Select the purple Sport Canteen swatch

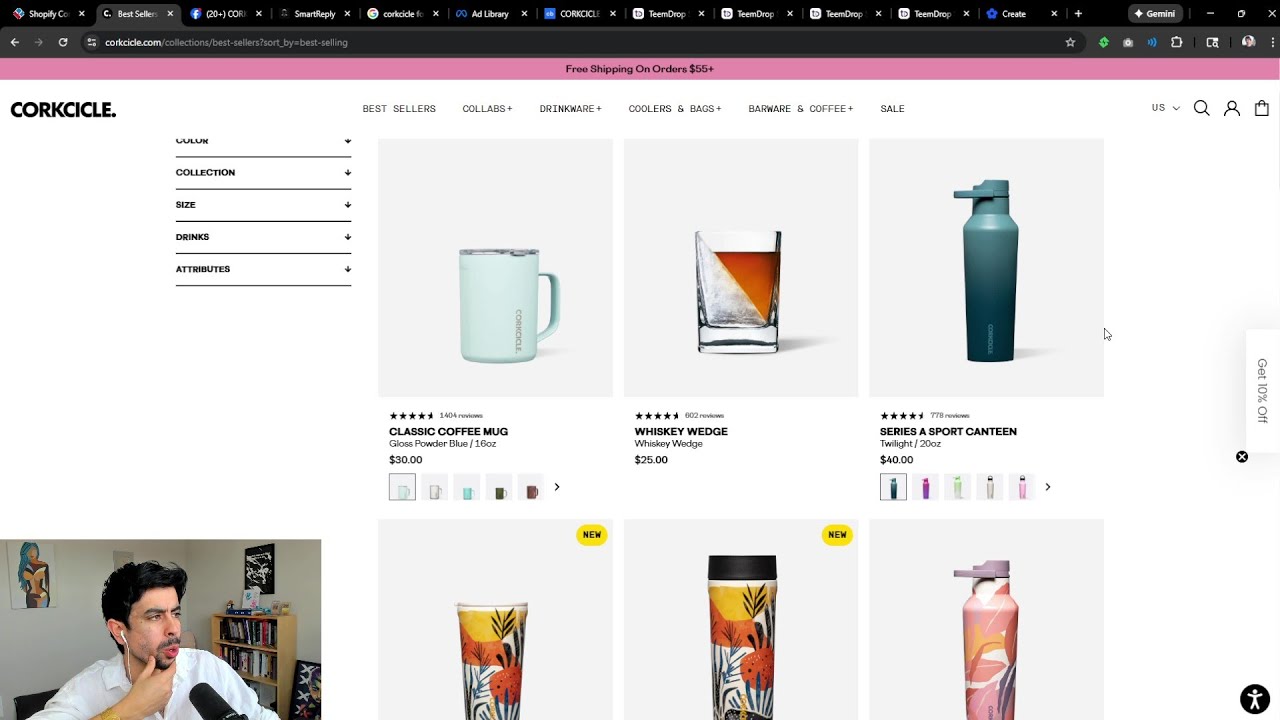[925, 487]
